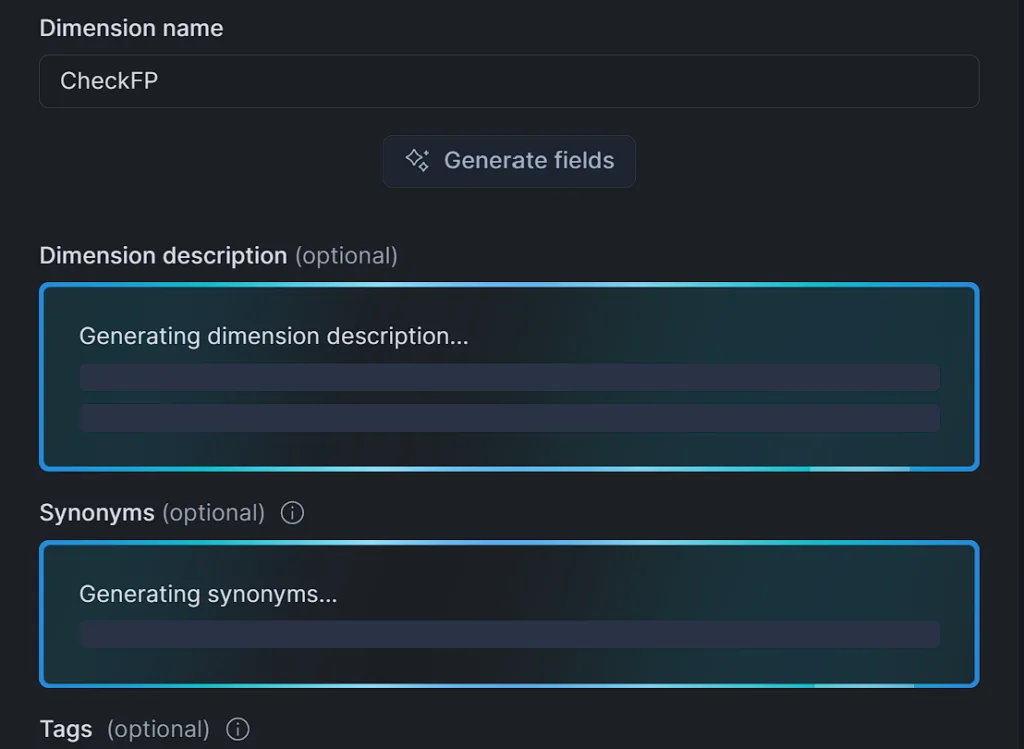Click the Generating dimension description text
Screen dimensions: 1024x749
tap(274, 336)
